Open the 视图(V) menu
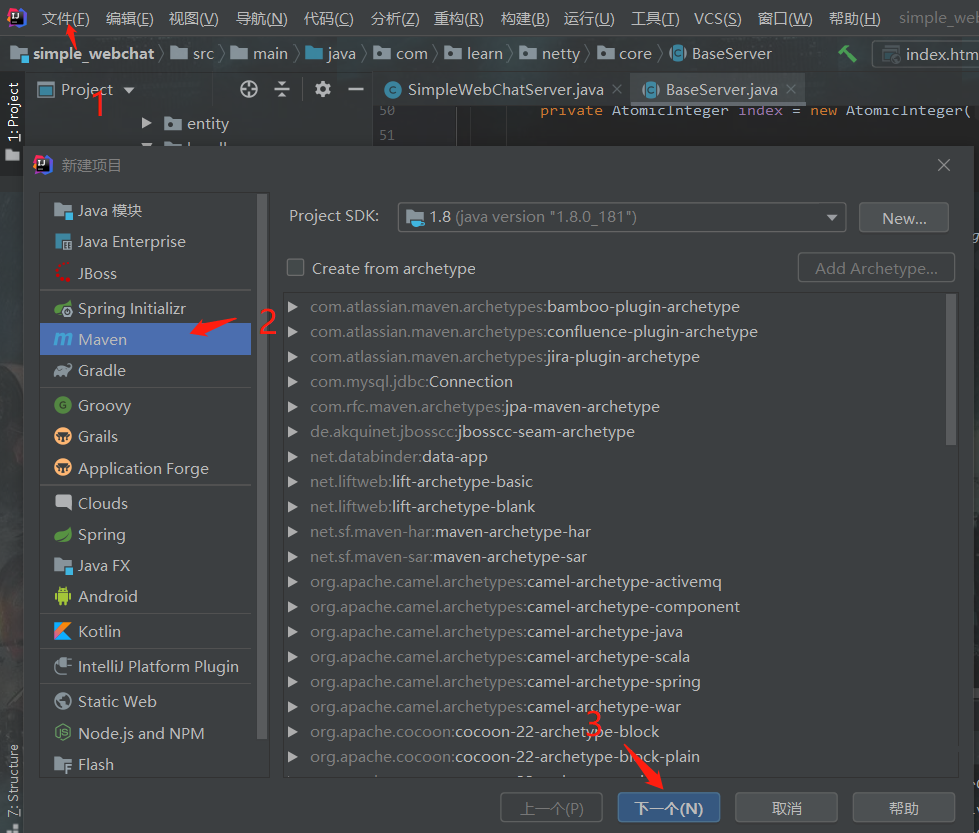Screen dimensions: 979x833 pos(194,19)
